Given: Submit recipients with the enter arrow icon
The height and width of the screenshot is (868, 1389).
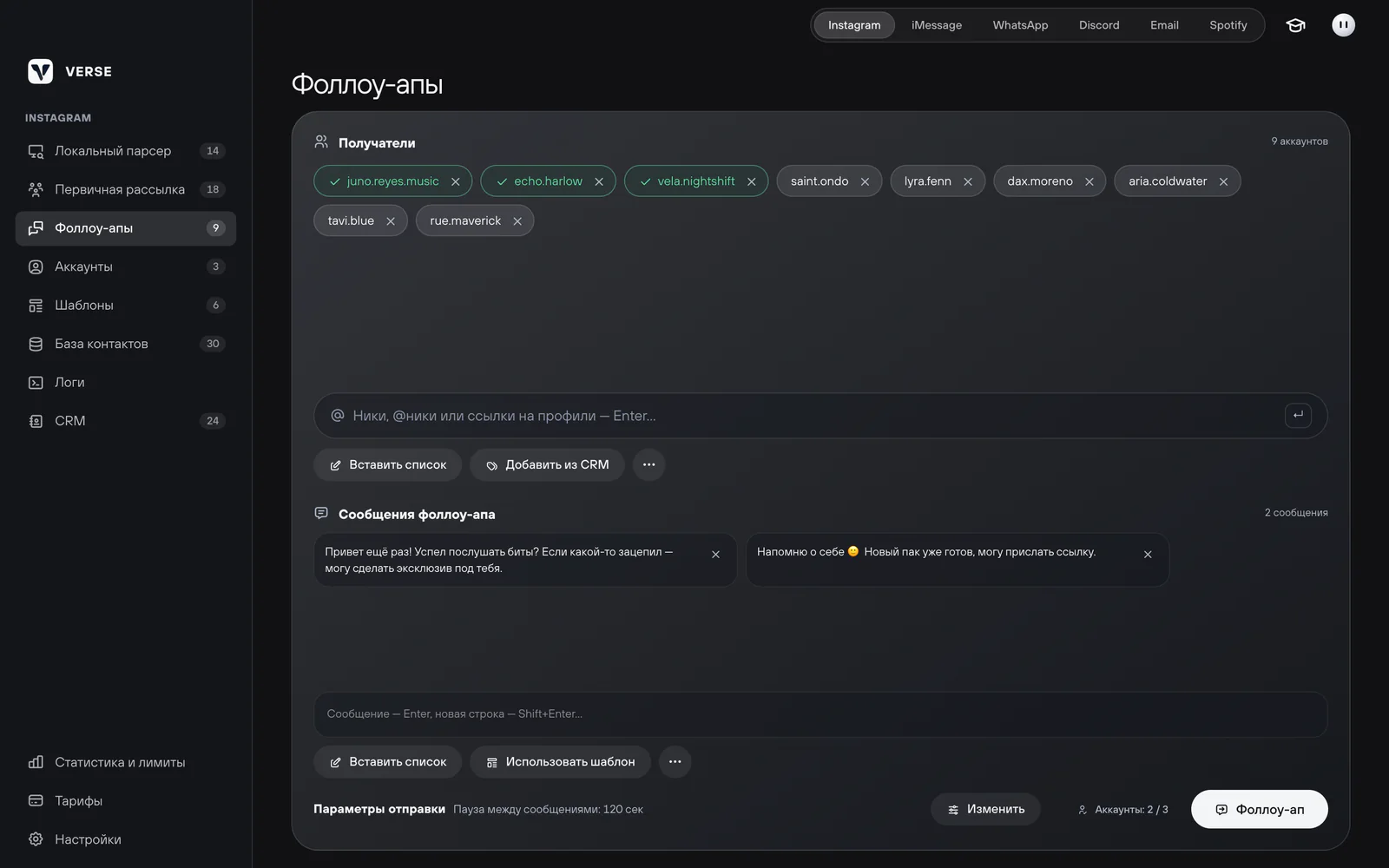Looking at the screenshot, I should (1298, 415).
